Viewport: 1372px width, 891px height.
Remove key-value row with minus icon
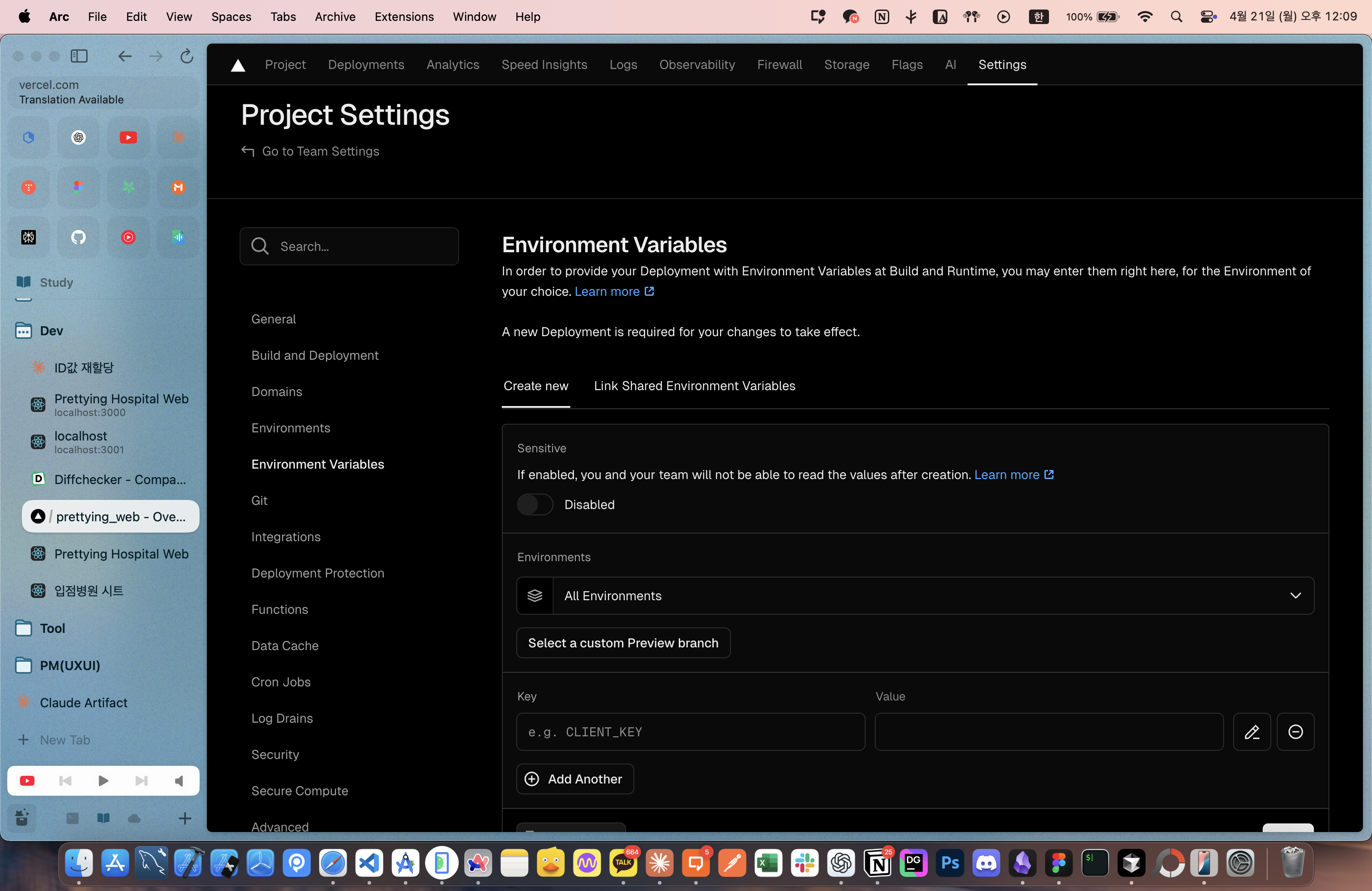click(1295, 732)
